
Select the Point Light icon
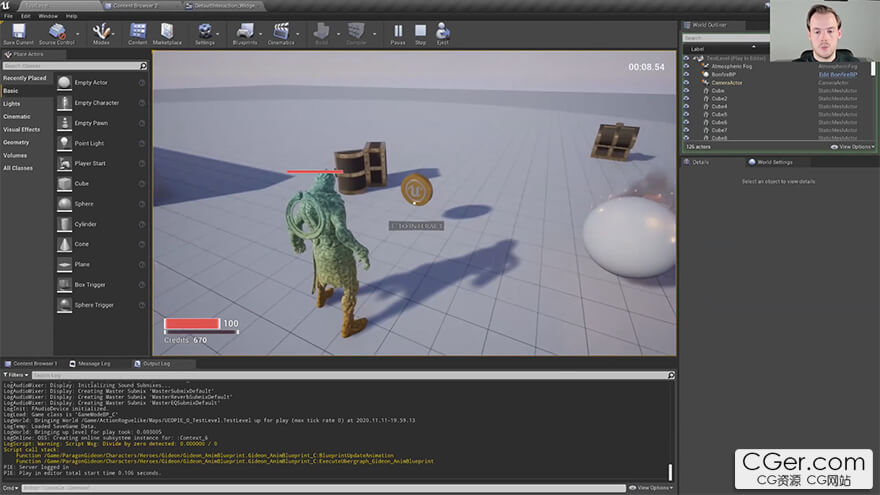tap(65, 143)
